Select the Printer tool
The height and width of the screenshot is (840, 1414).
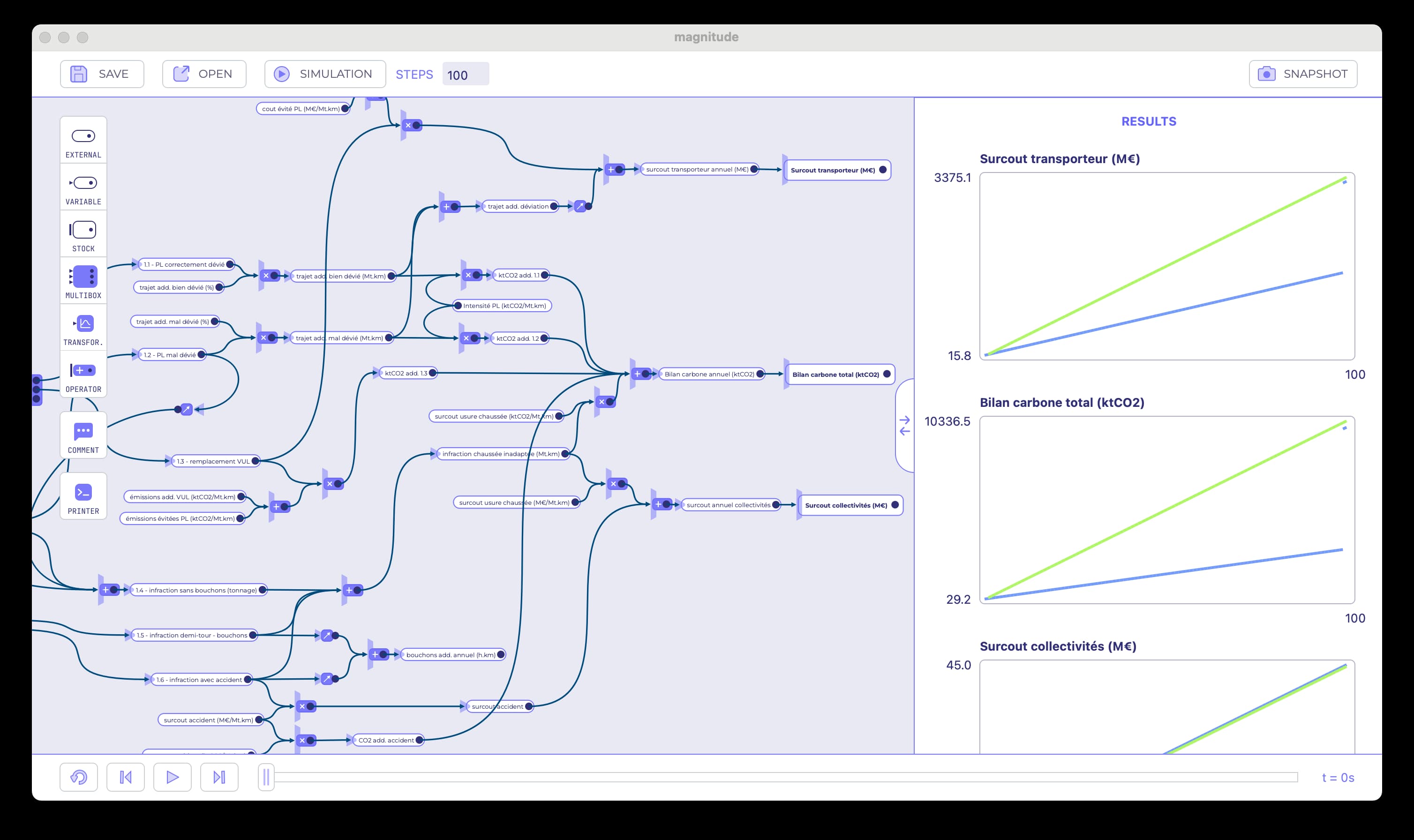tap(83, 496)
